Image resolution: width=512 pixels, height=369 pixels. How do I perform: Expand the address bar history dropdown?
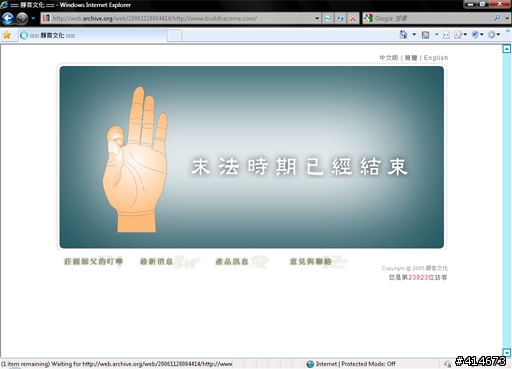click(x=317, y=18)
